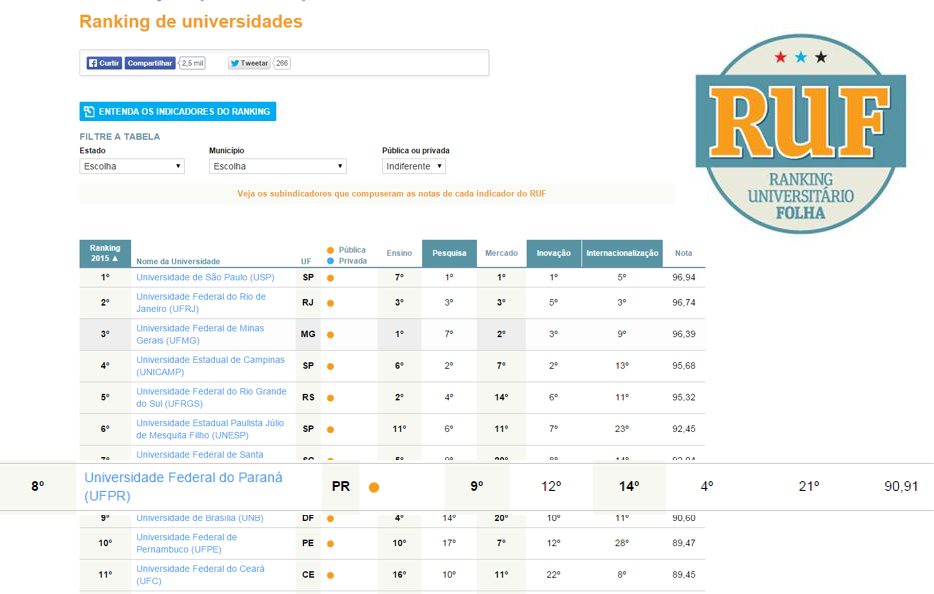Sort table by Nota column
The width and height of the screenshot is (934, 594).
pos(683,253)
